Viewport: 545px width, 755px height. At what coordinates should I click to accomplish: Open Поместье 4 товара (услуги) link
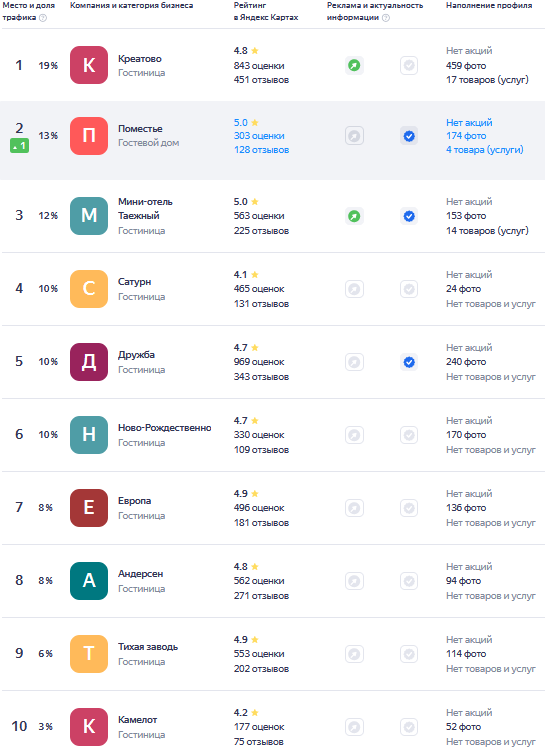coord(484,150)
